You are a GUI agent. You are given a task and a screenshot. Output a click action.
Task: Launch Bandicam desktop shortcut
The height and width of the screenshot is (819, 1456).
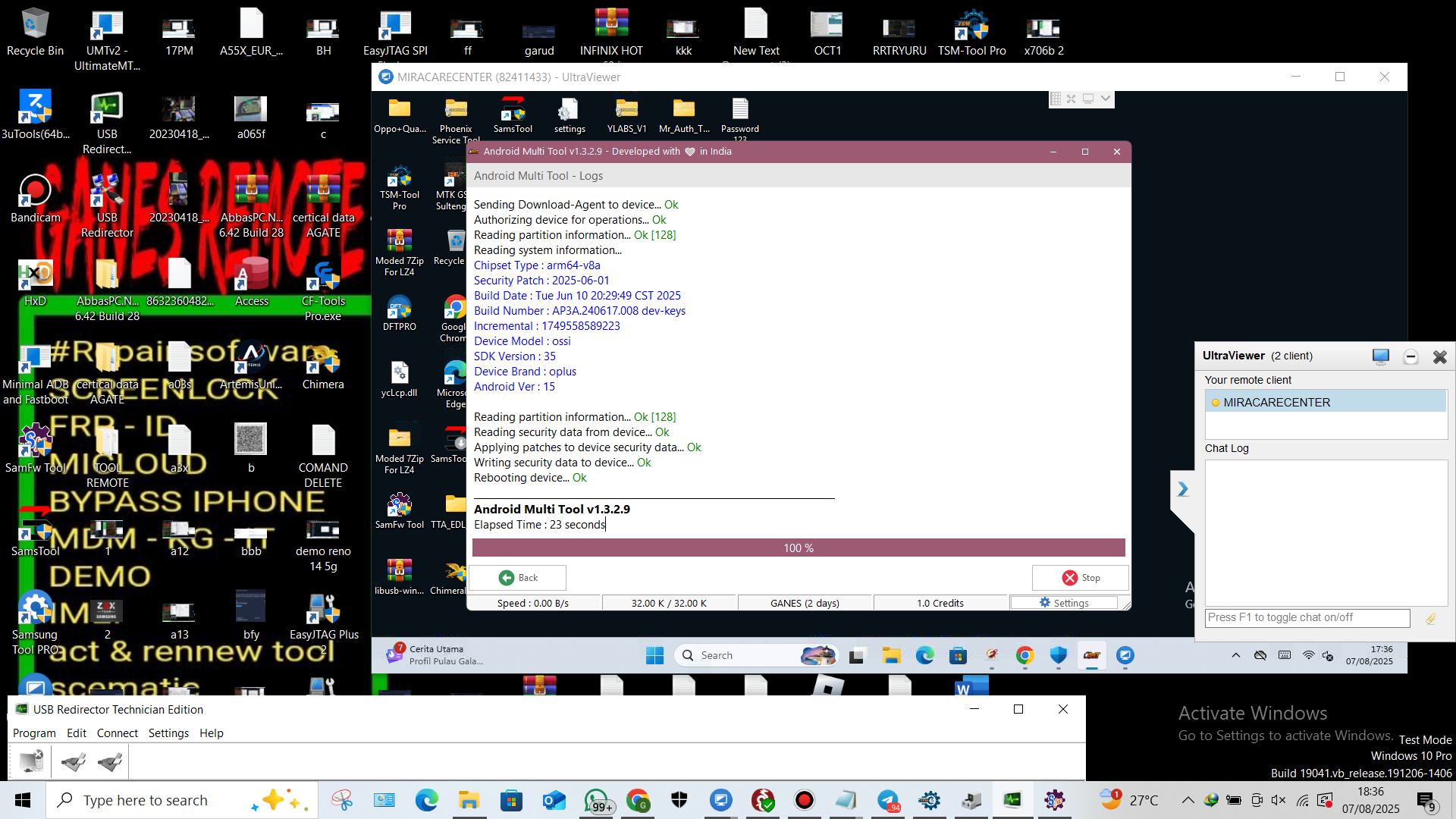click(35, 199)
